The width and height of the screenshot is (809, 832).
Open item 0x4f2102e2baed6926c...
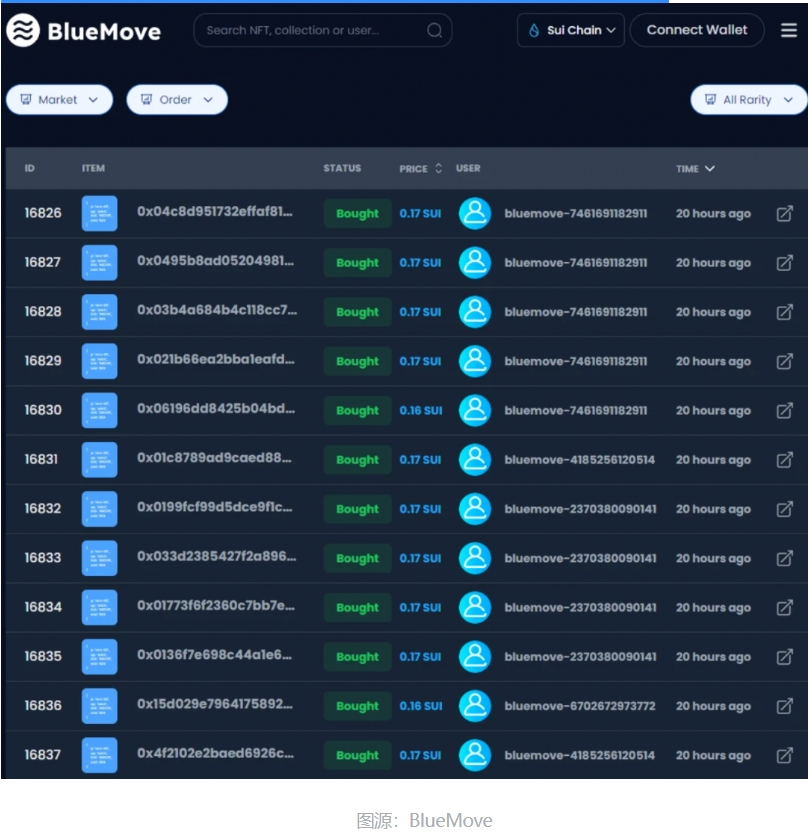pos(215,754)
